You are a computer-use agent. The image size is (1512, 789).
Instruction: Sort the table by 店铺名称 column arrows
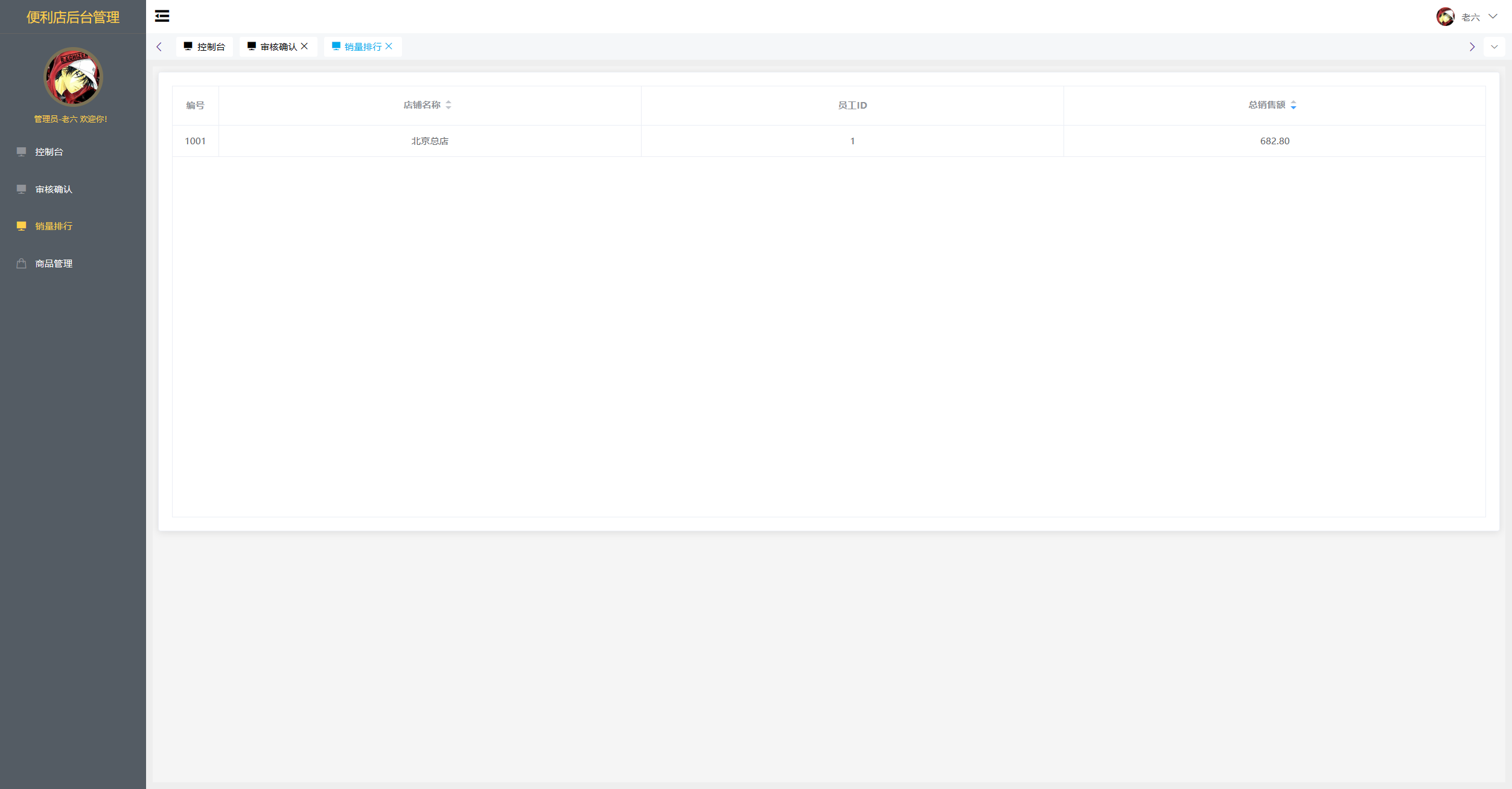(x=448, y=105)
